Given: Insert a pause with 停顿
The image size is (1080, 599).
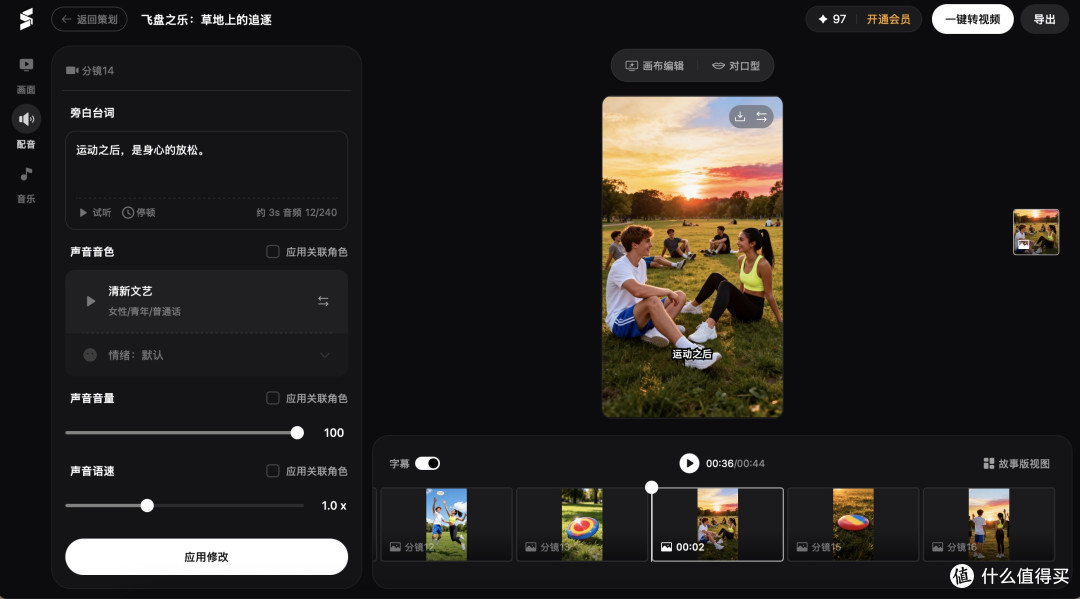Looking at the screenshot, I should pyautogui.click(x=138, y=212).
